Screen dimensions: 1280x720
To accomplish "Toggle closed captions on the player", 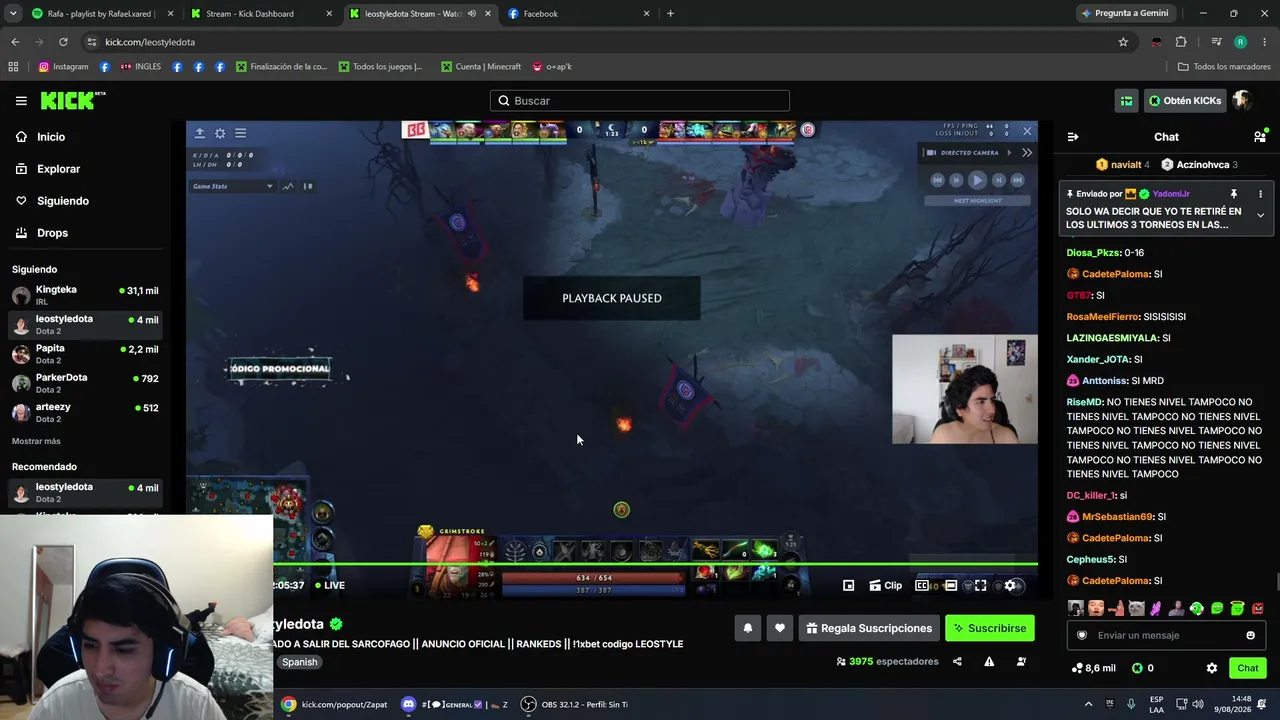I will [x=922, y=586].
